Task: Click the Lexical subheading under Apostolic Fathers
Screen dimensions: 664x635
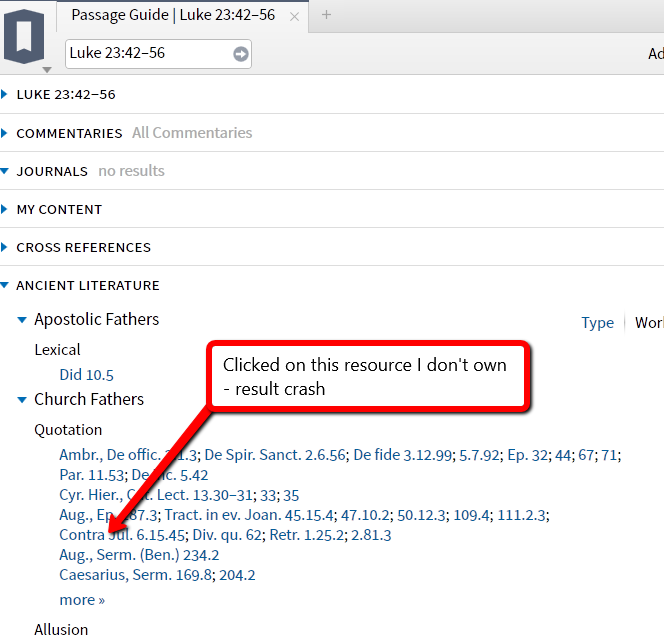Action: point(57,350)
